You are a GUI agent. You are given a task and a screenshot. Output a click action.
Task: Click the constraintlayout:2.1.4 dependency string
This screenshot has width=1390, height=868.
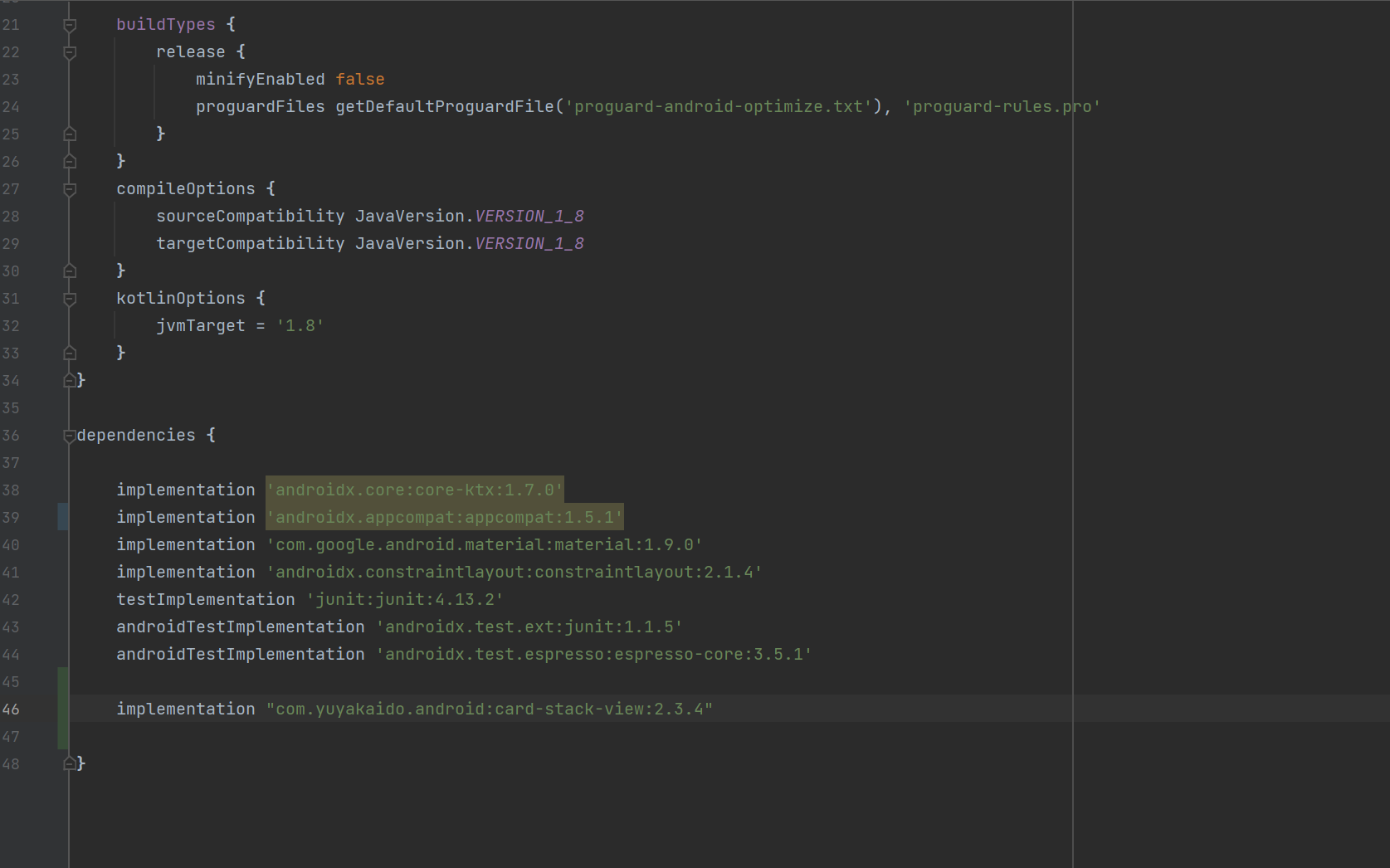point(515,572)
